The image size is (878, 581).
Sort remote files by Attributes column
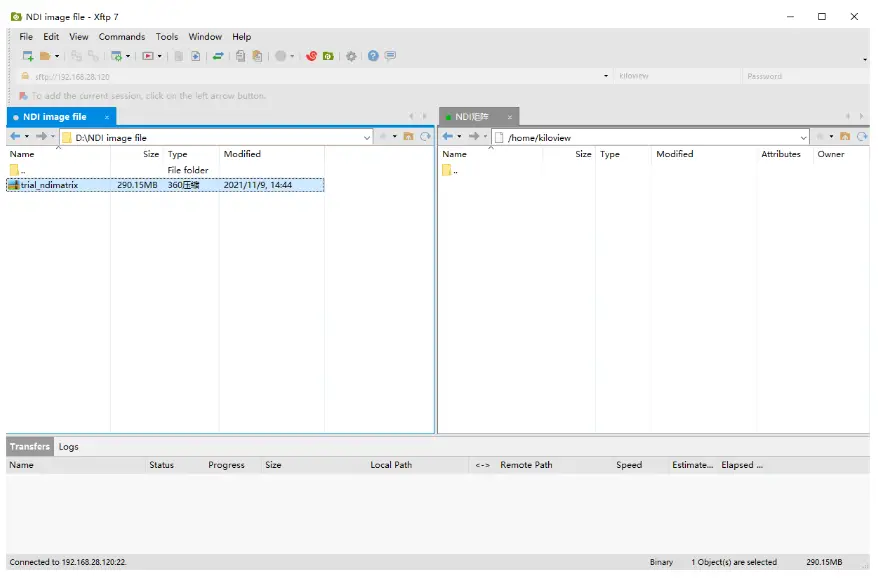pos(780,154)
